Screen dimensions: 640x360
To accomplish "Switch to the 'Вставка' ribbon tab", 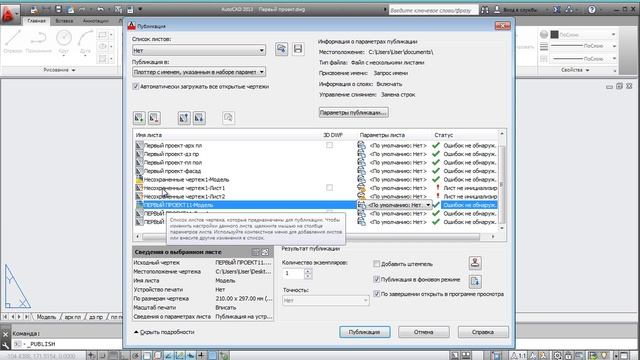I will pyautogui.click(x=64, y=20).
